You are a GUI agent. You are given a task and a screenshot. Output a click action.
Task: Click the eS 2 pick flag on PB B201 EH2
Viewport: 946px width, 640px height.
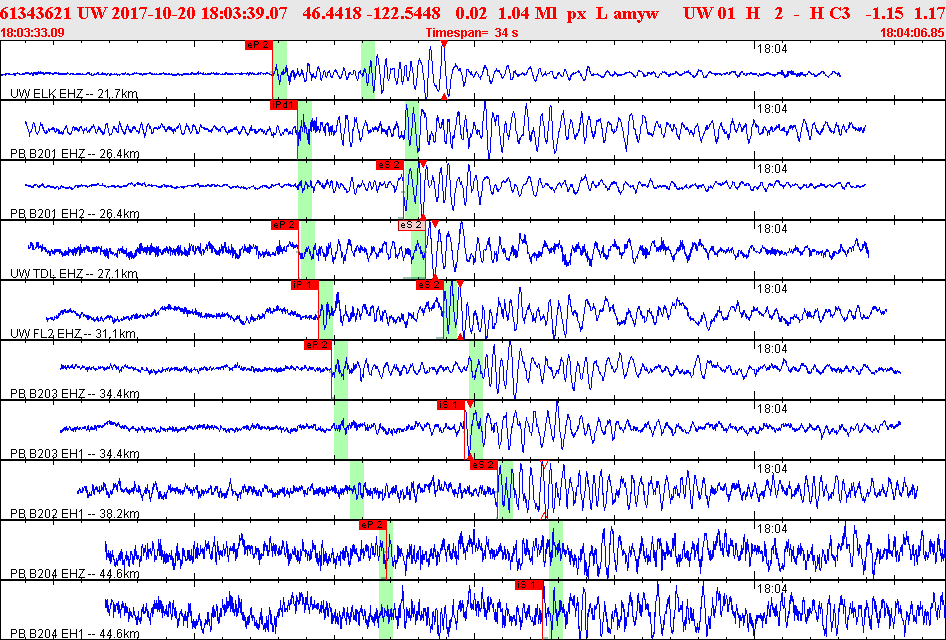coord(389,164)
